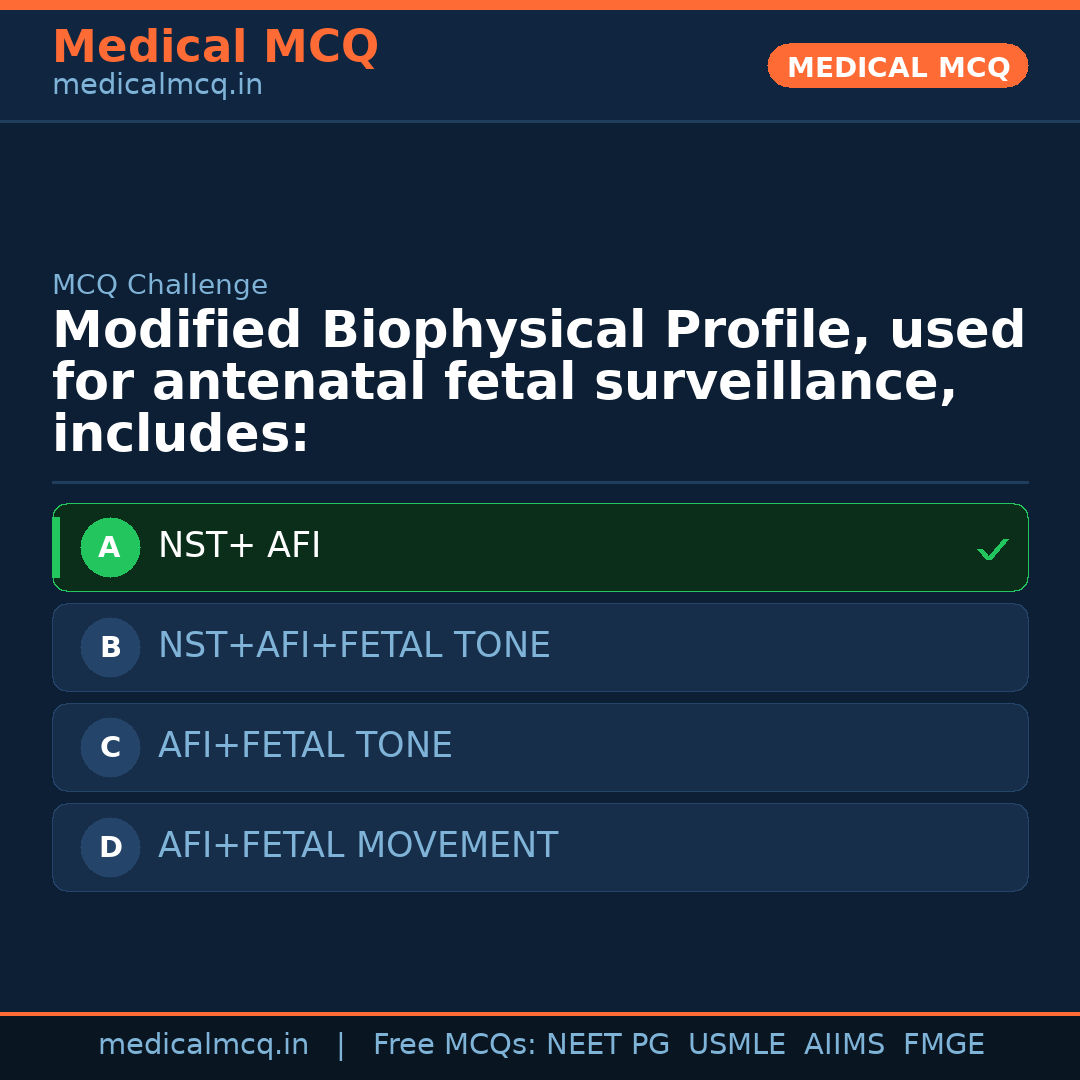
Task: Click the orange MEDICAL MCQ badge
Action: [x=897, y=67]
